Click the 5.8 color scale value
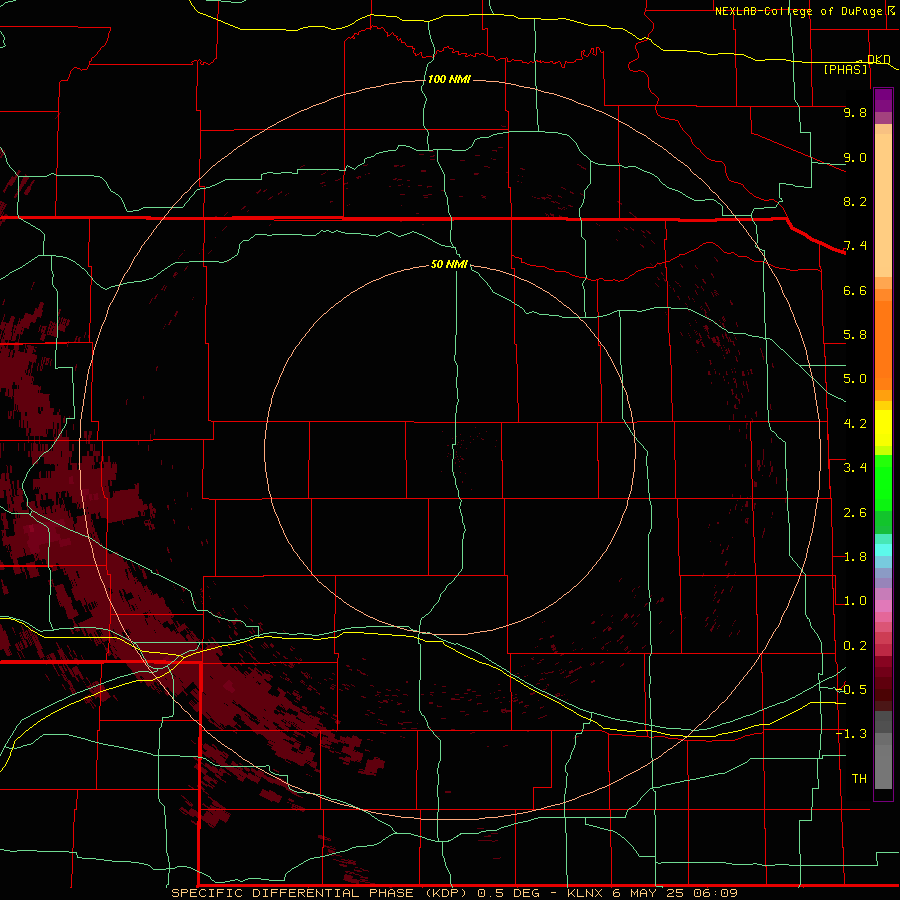900x900 pixels. (x=855, y=335)
